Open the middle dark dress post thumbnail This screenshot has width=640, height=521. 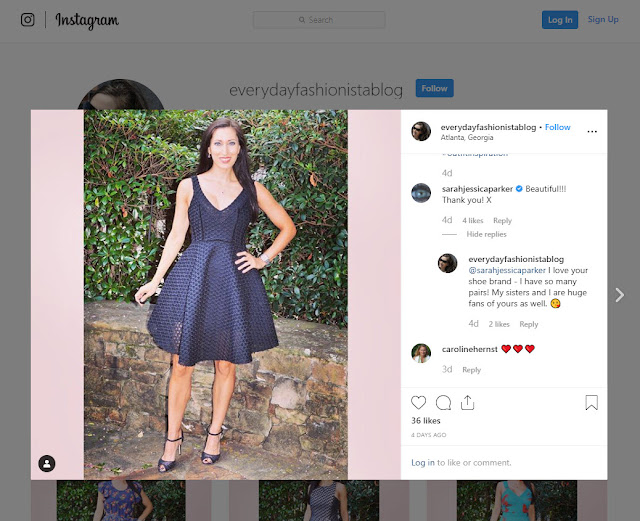pyautogui.click(x=319, y=501)
